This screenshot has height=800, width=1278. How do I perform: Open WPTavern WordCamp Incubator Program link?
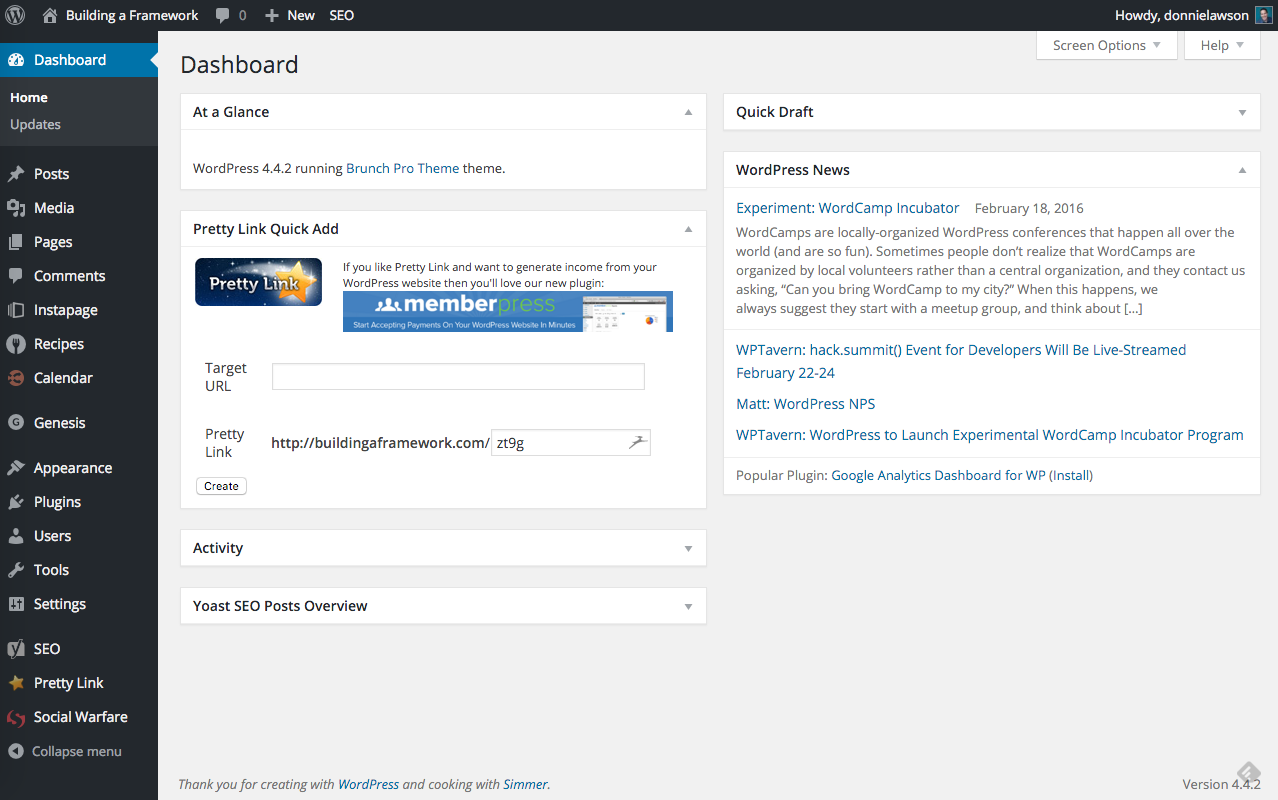tap(990, 435)
